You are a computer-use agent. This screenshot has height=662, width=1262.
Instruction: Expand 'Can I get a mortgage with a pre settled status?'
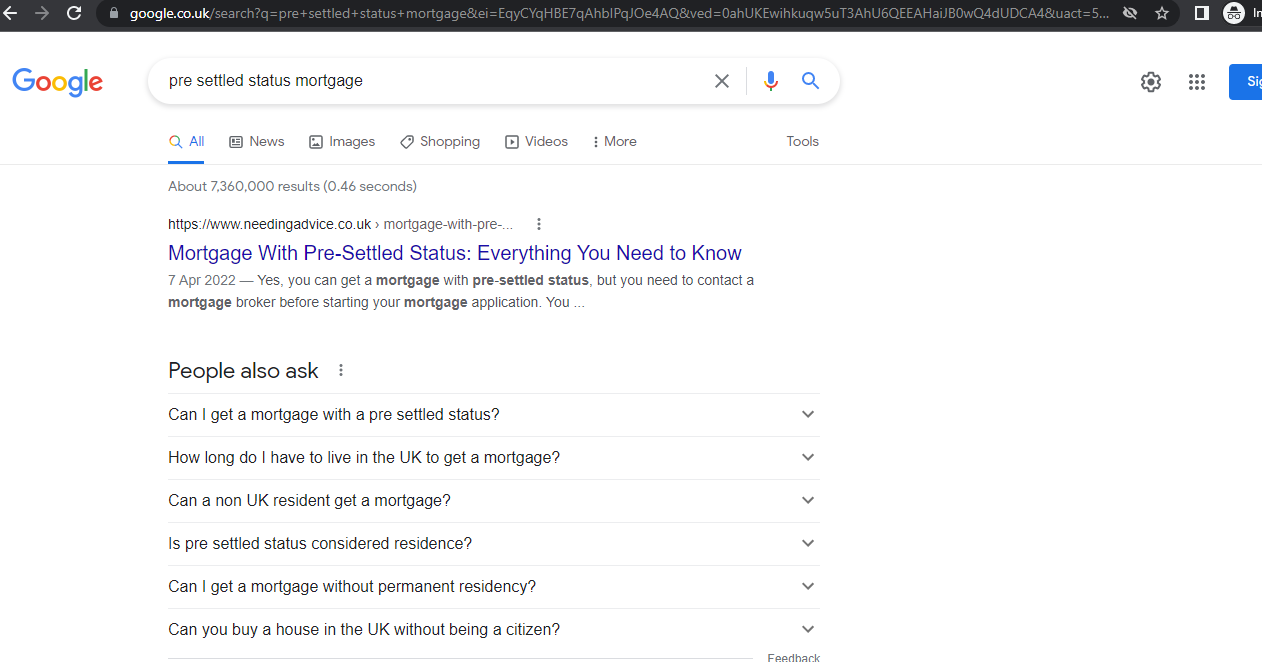[808, 414]
